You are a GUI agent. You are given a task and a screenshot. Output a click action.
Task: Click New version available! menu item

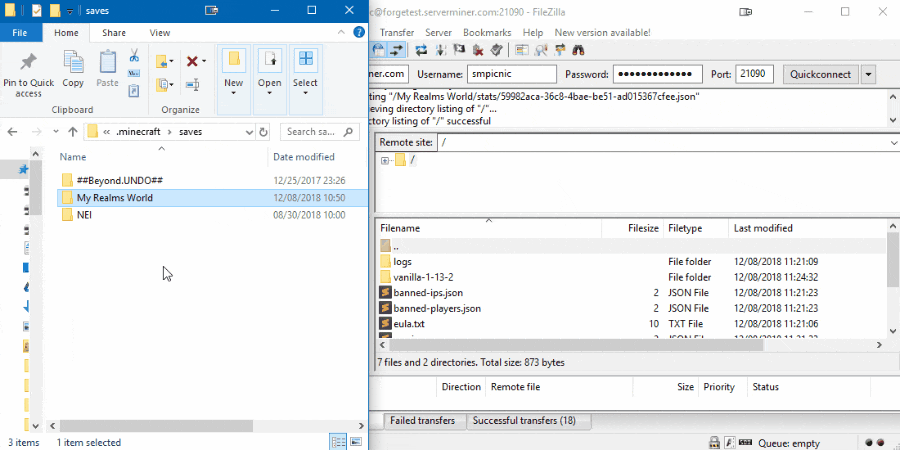click(x=603, y=33)
